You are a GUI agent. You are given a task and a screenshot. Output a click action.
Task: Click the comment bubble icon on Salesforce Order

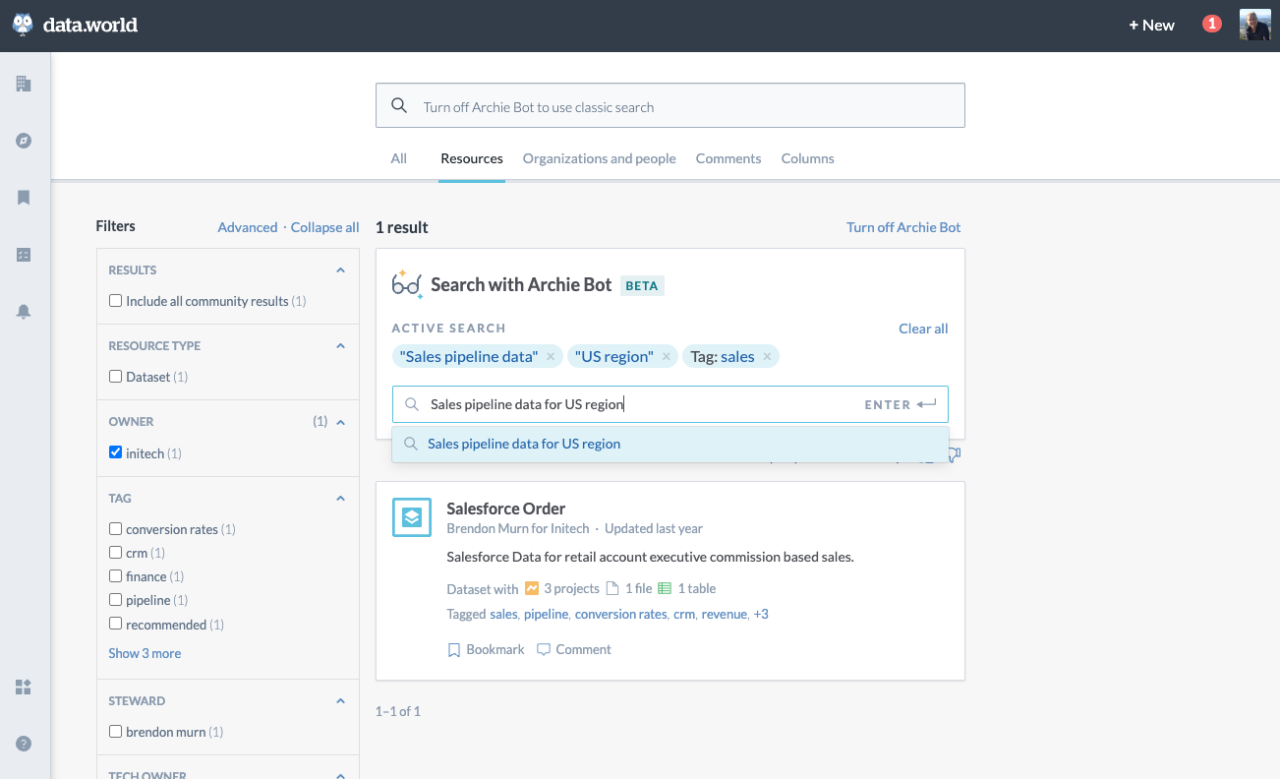click(x=544, y=650)
